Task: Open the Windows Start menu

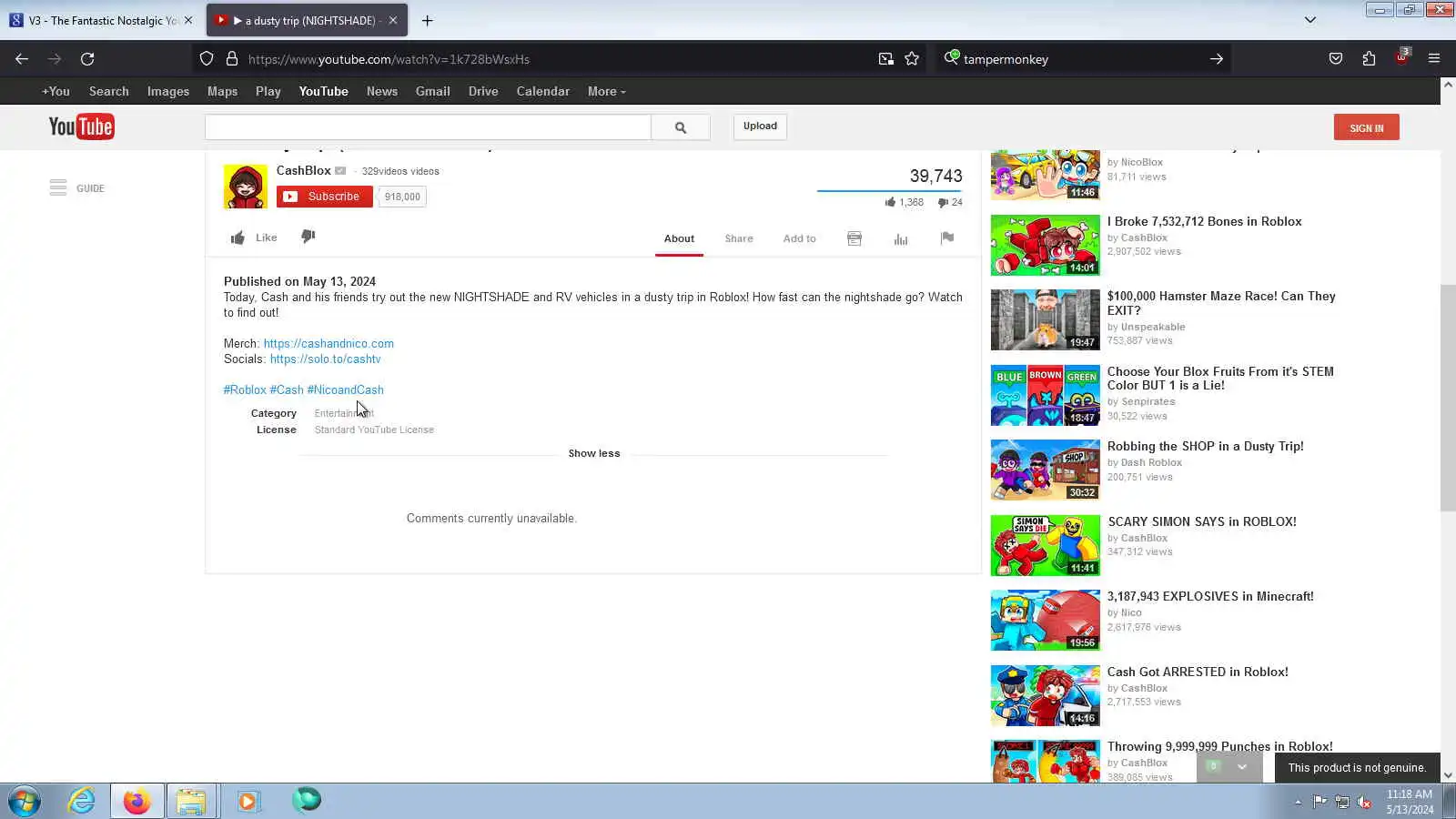Action: pyautogui.click(x=25, y=801)
